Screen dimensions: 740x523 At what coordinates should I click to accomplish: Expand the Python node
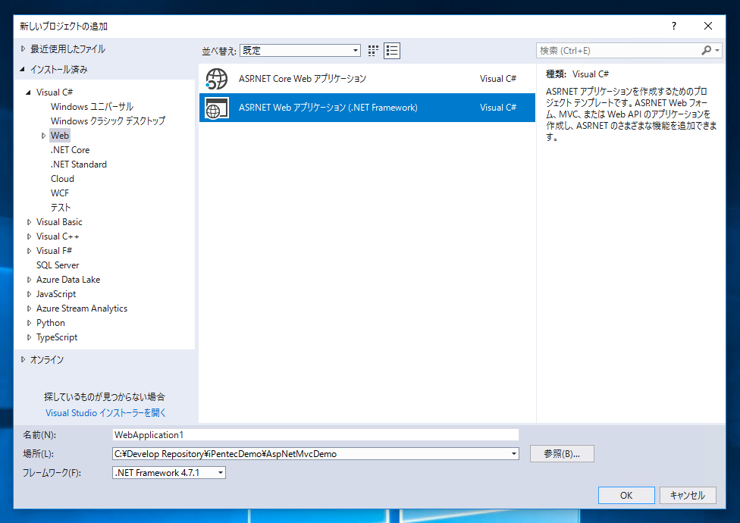29,323
